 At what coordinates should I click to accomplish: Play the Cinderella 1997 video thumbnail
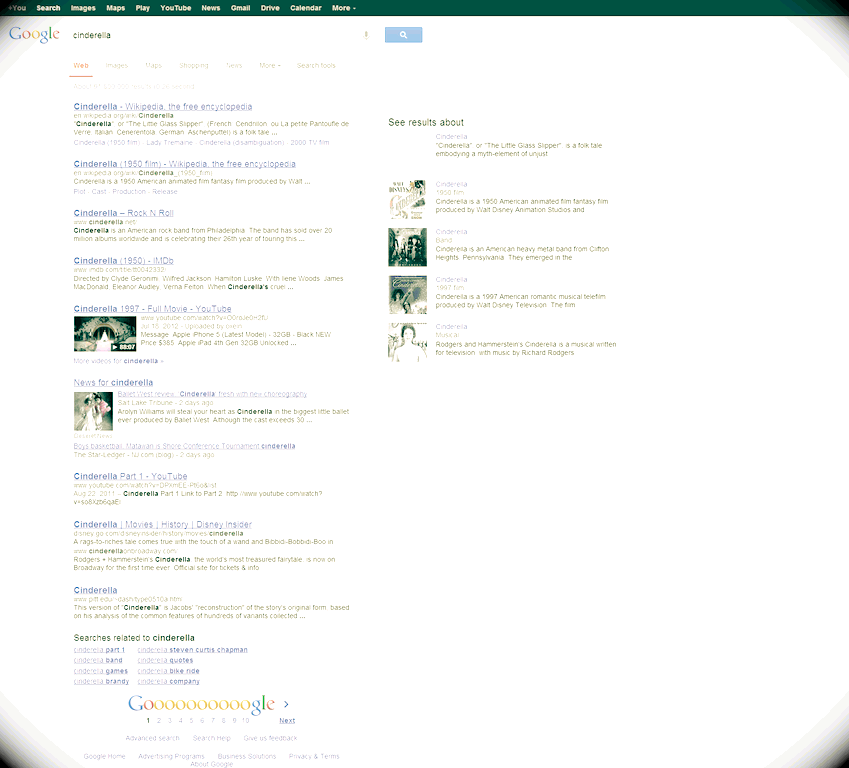[105, 334]
